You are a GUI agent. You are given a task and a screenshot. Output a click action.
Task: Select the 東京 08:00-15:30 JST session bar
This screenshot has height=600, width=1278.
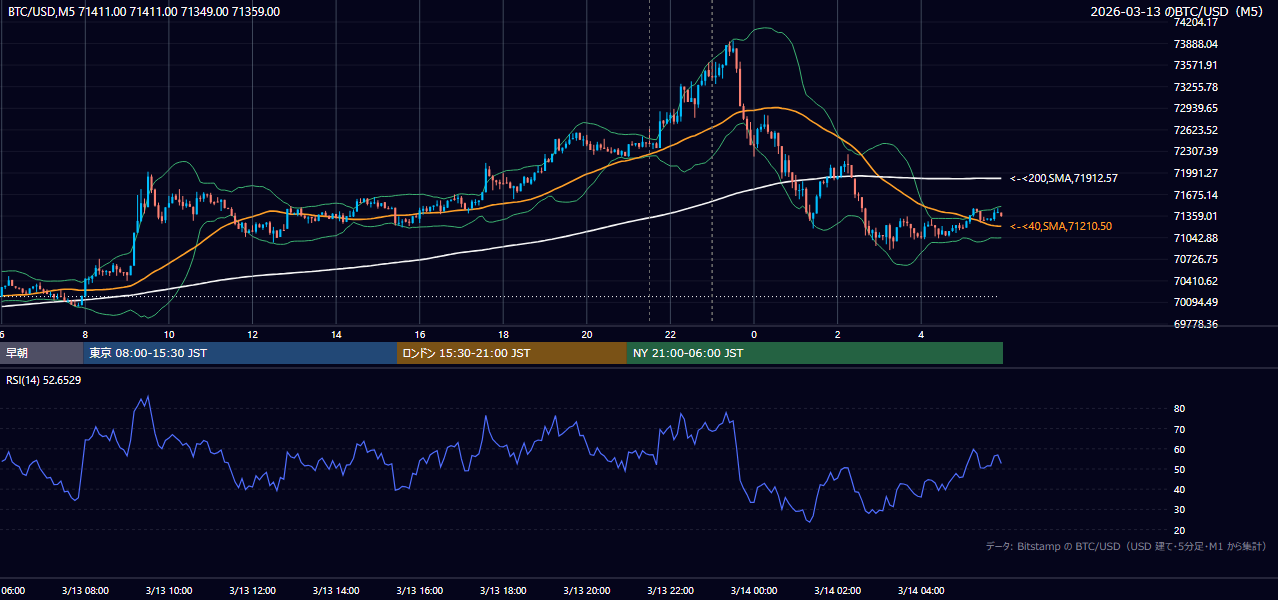click(240, 353)
